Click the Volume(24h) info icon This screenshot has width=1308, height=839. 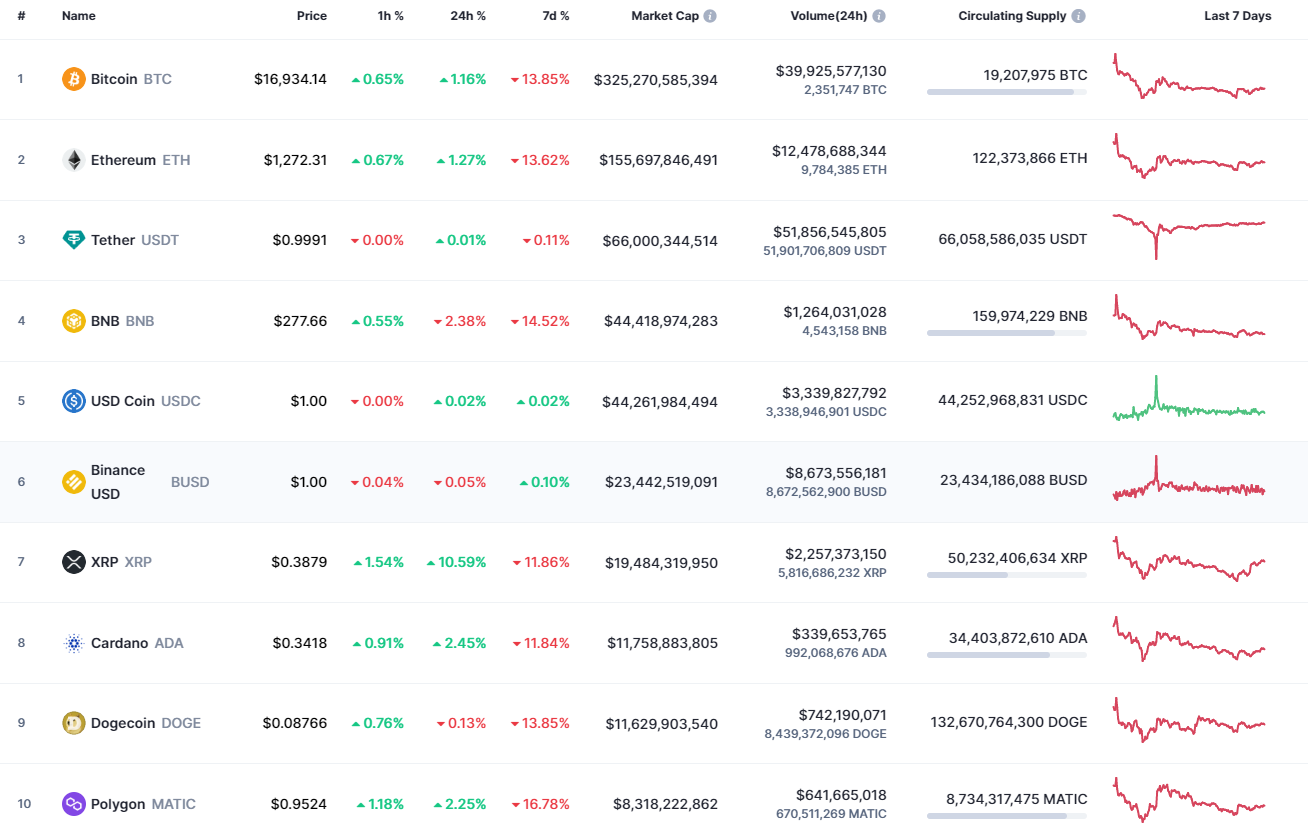(x=879, y=16)
